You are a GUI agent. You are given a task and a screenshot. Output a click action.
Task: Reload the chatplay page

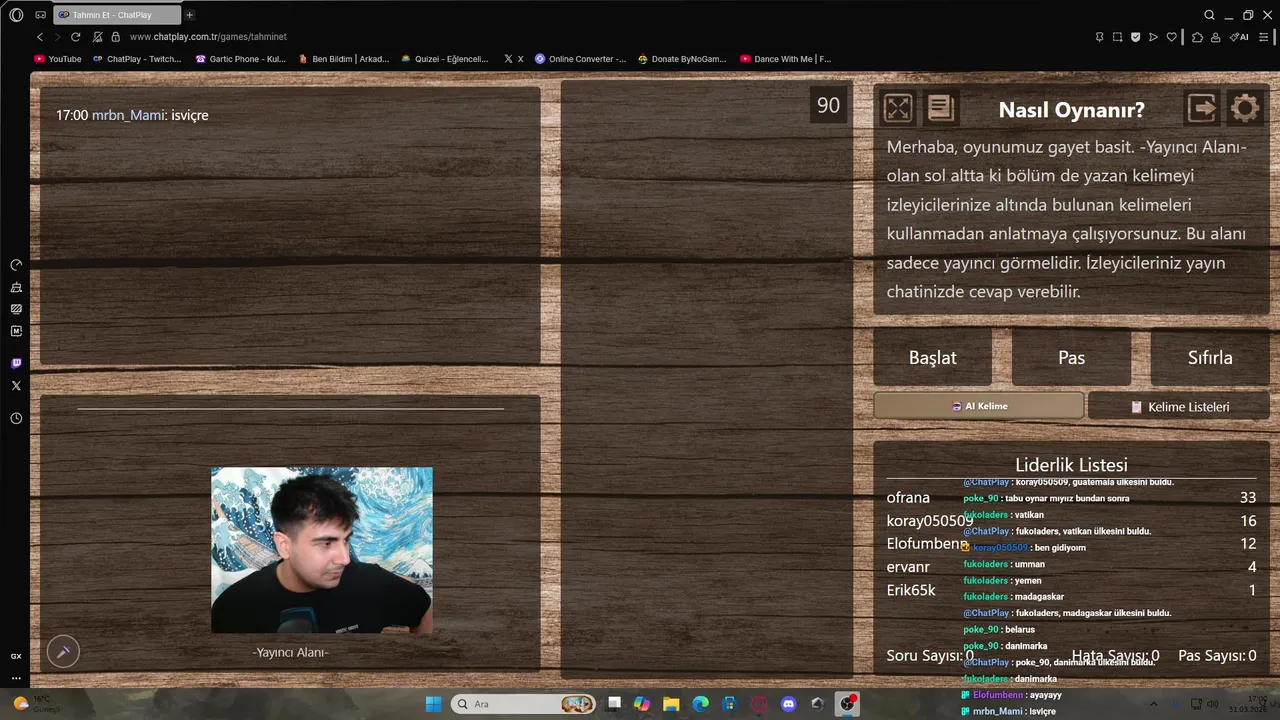pos(75,37)
